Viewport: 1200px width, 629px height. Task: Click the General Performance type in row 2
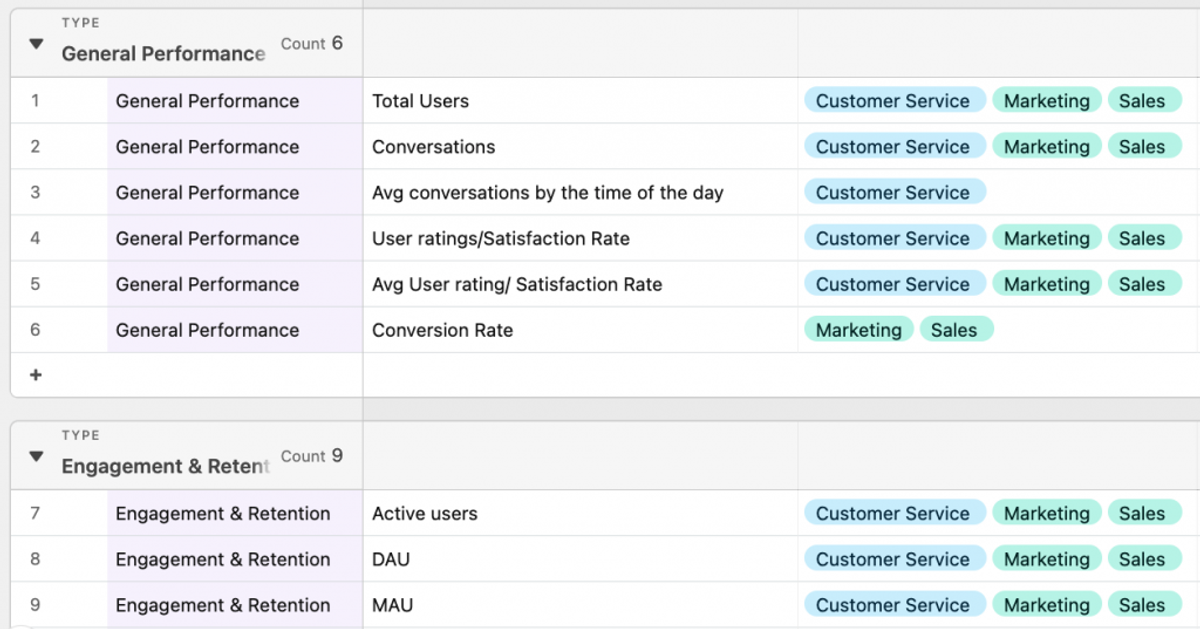pos(235,147)
